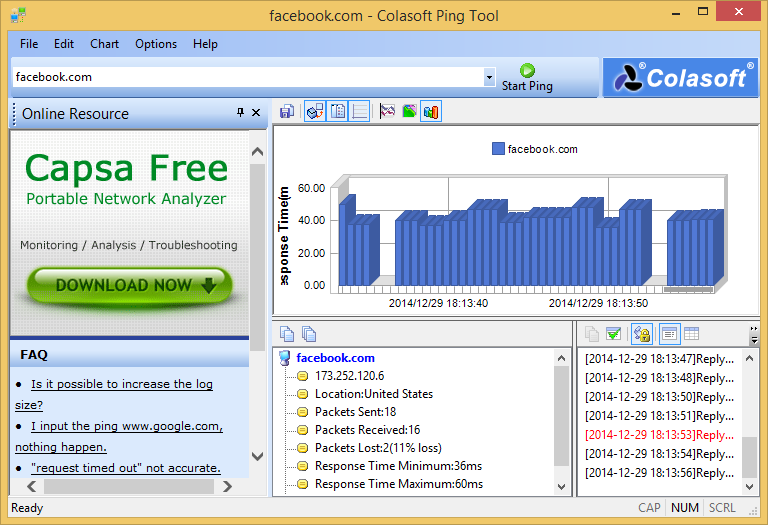Viewport: 768px width, 525px height.
Task: Click the summary tree up scroll arrow
Action: pyautogui.click(x=561, y=358)
